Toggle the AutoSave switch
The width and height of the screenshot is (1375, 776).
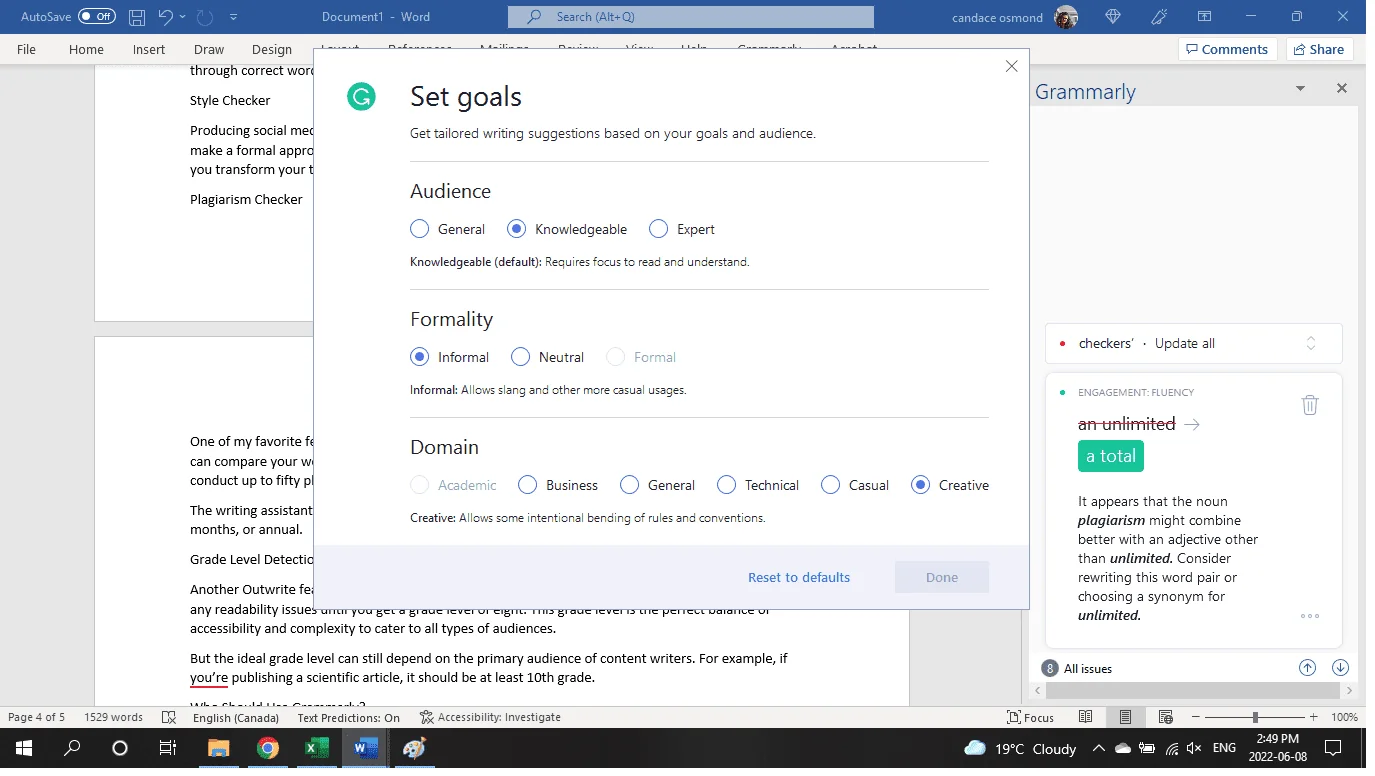click(96, 17)
